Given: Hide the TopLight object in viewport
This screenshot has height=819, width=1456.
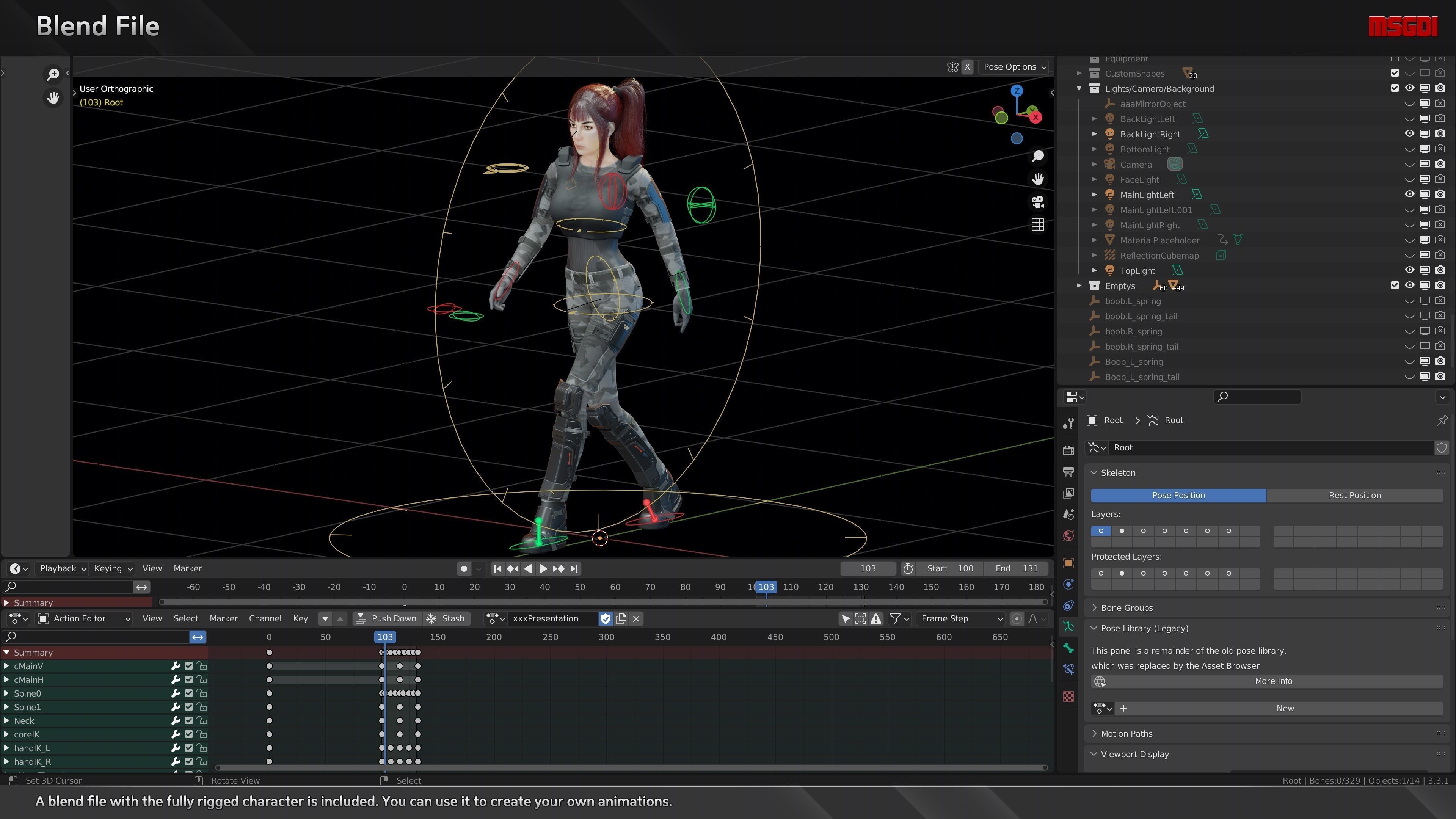Looking at the screenshot, I should (x=1409, y=271).
